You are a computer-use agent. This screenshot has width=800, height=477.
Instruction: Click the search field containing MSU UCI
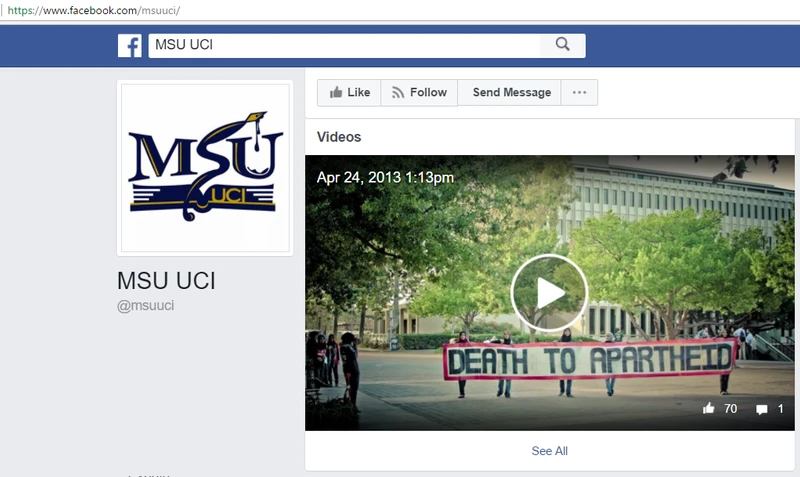(x=344, y=45)
